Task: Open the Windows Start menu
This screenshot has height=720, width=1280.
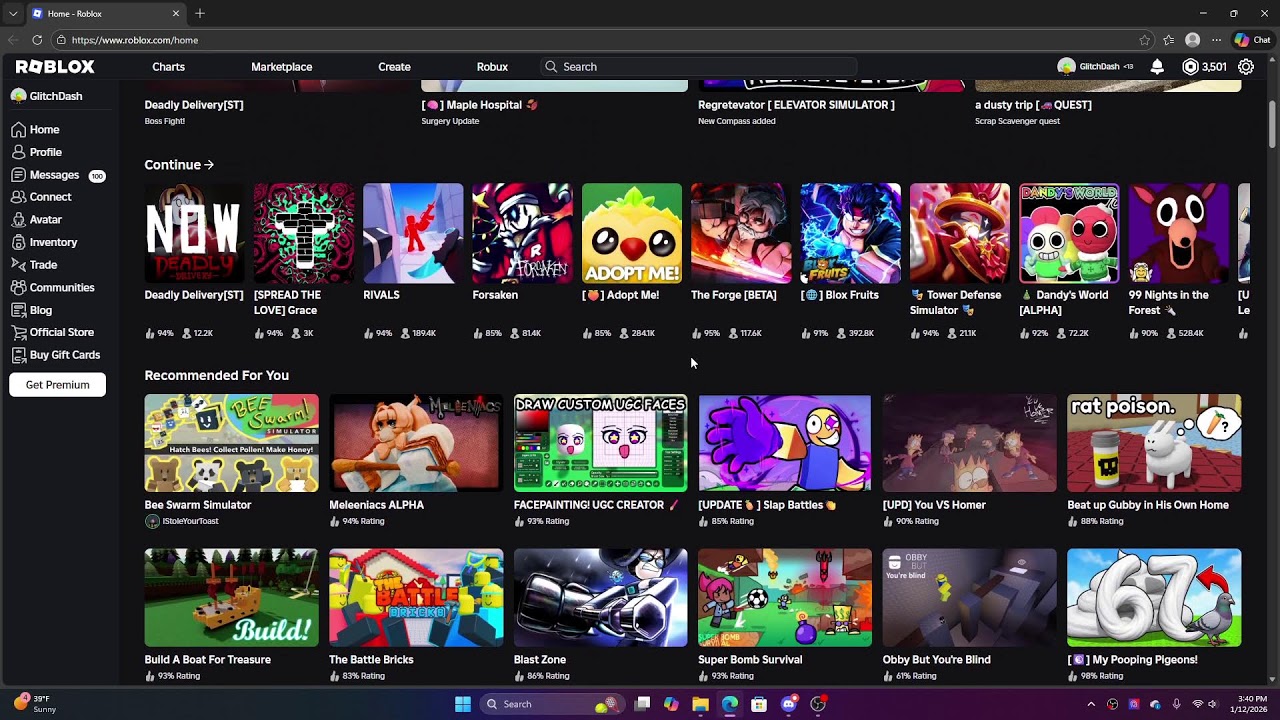Action: (x=463, y=704)
